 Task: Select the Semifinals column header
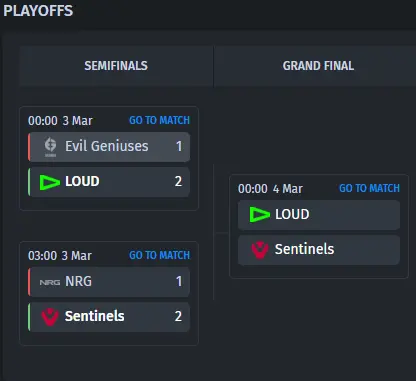[116, 66]
